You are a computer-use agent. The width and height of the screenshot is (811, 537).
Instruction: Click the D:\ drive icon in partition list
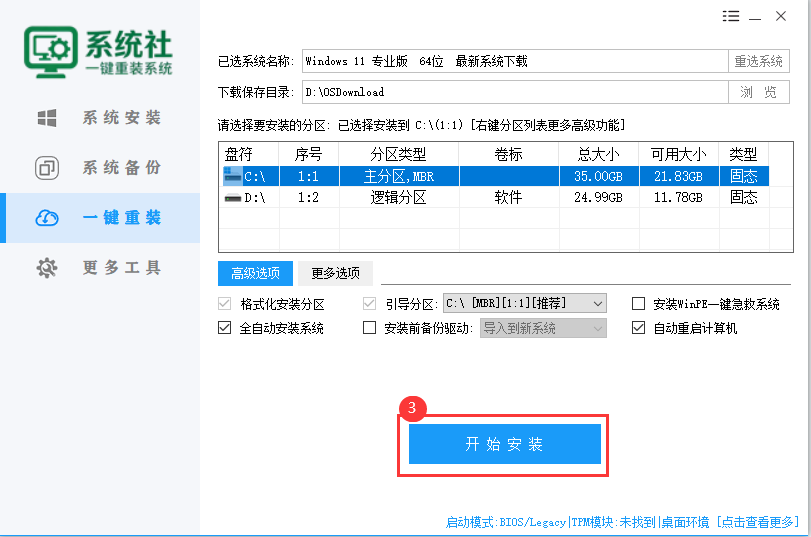[x=232, y=198]
